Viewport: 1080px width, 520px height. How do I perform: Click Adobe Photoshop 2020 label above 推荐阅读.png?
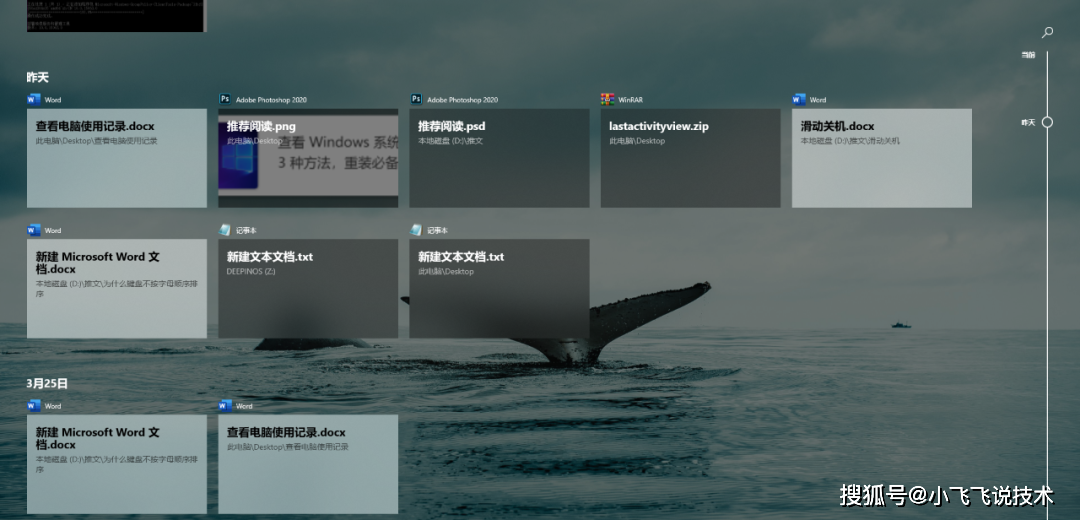tap(271, 100)
